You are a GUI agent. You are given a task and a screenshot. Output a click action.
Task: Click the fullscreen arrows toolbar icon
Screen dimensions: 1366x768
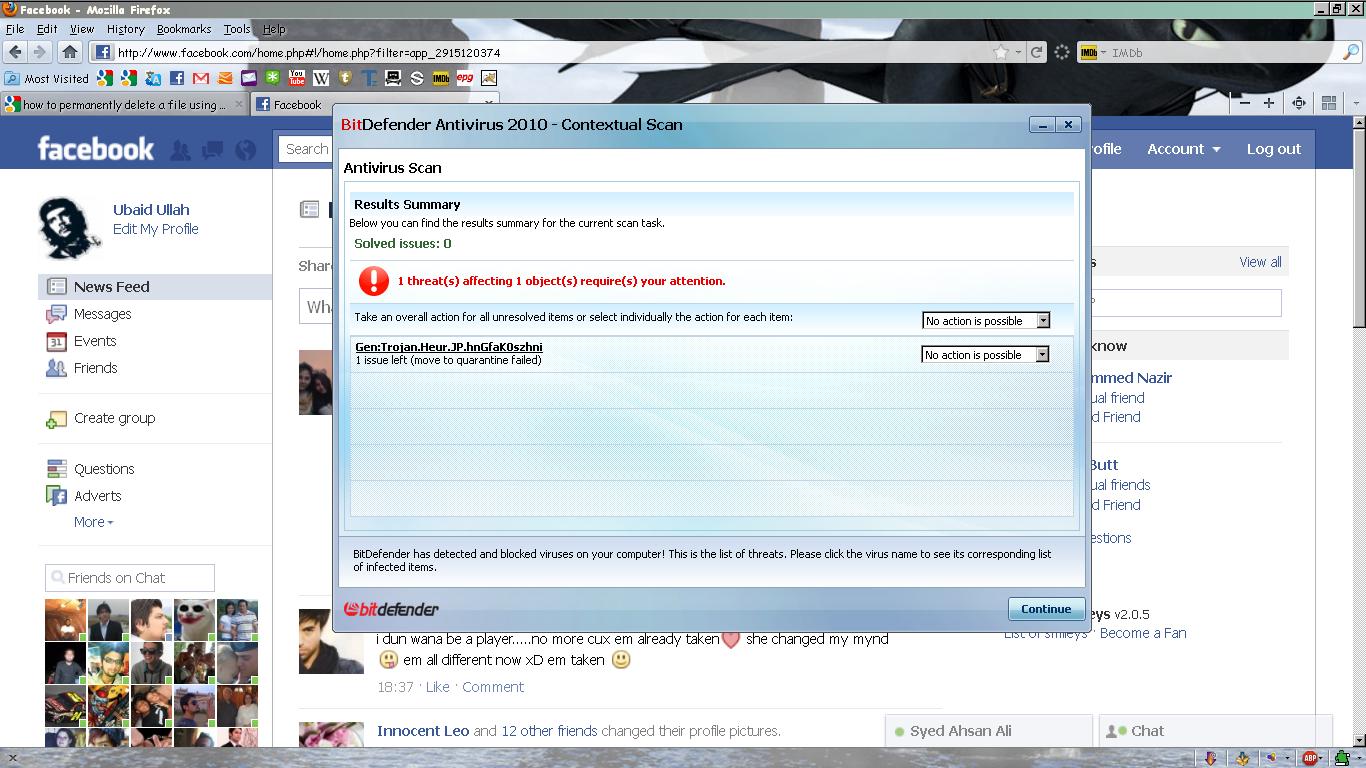click(x=1299, y=103)
